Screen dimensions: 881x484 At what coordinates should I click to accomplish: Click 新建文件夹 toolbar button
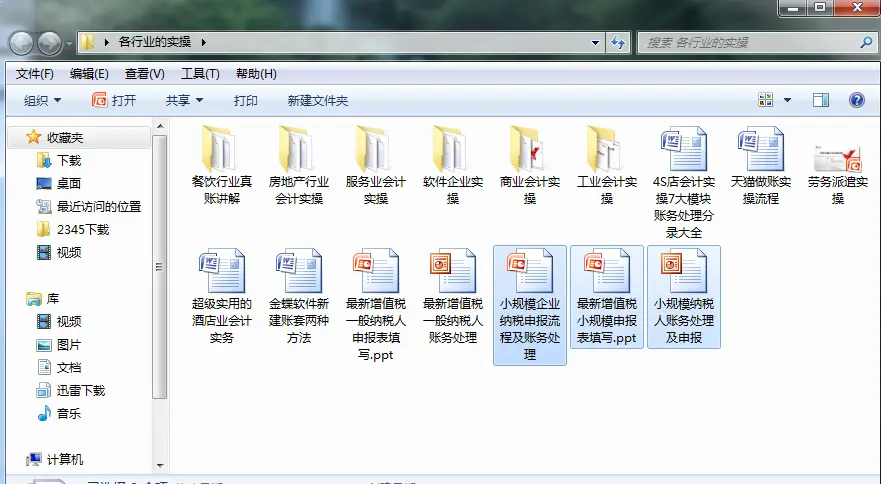[318, 101]
